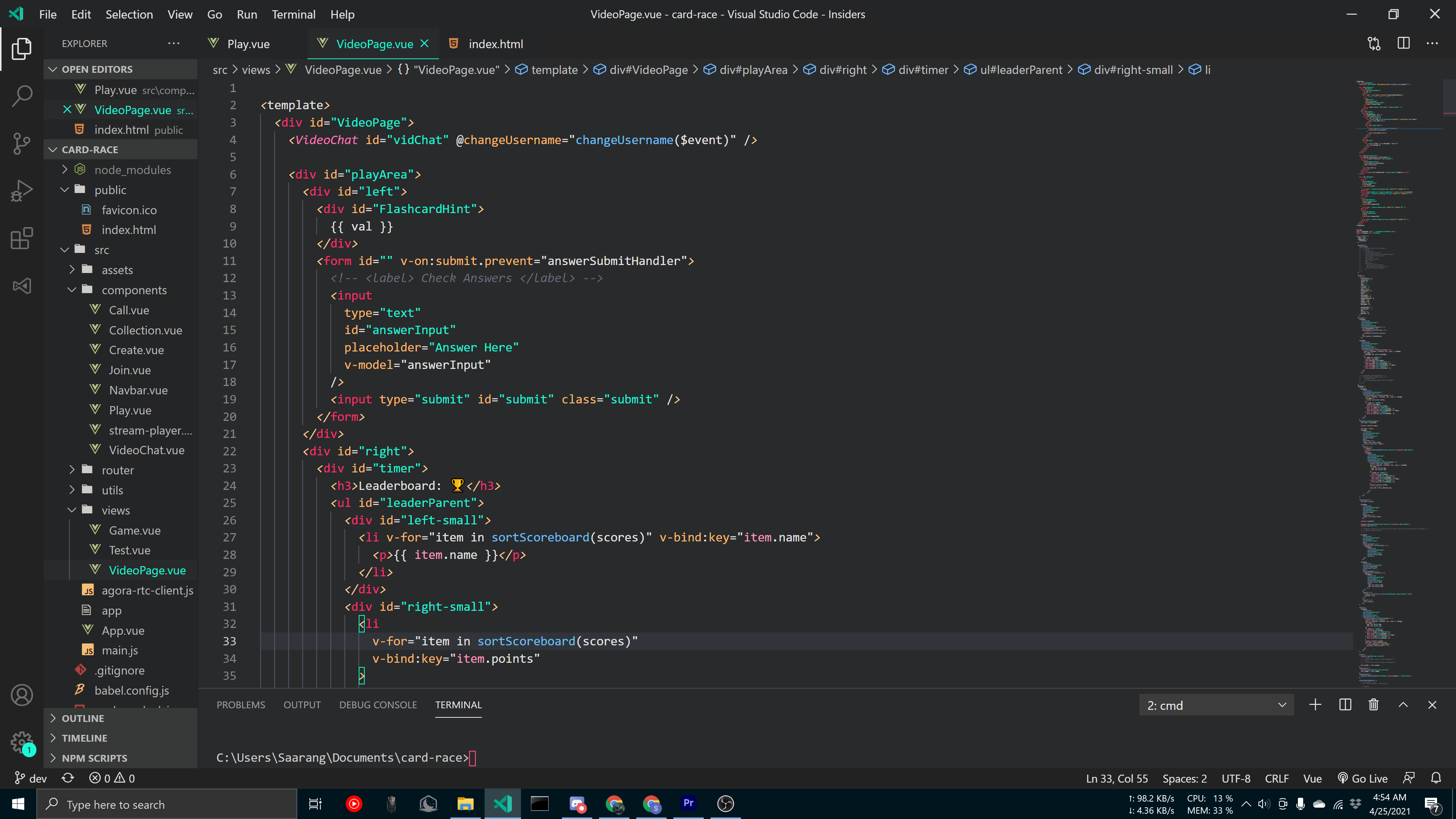Open Game.vue in the file explorer
The width and height of the screenshot is (1456, 819).
135,530
